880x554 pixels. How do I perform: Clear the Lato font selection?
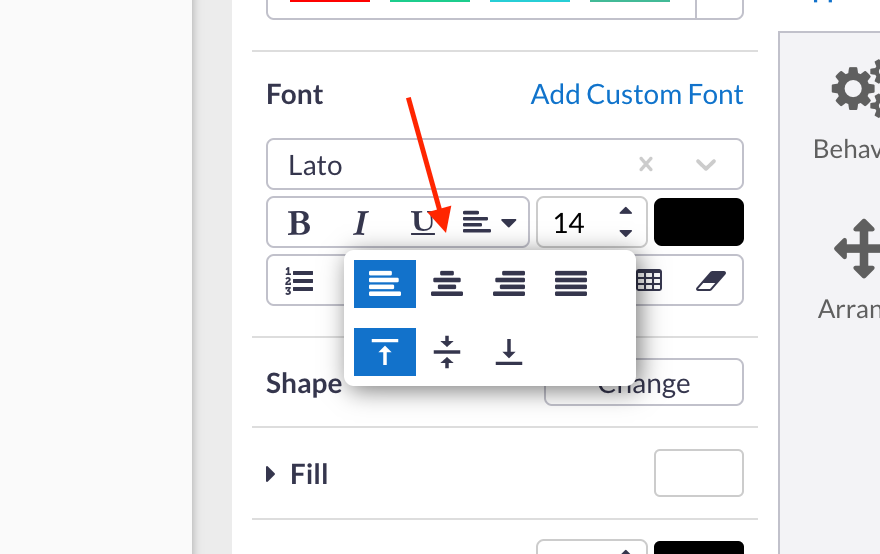point(646,165)
